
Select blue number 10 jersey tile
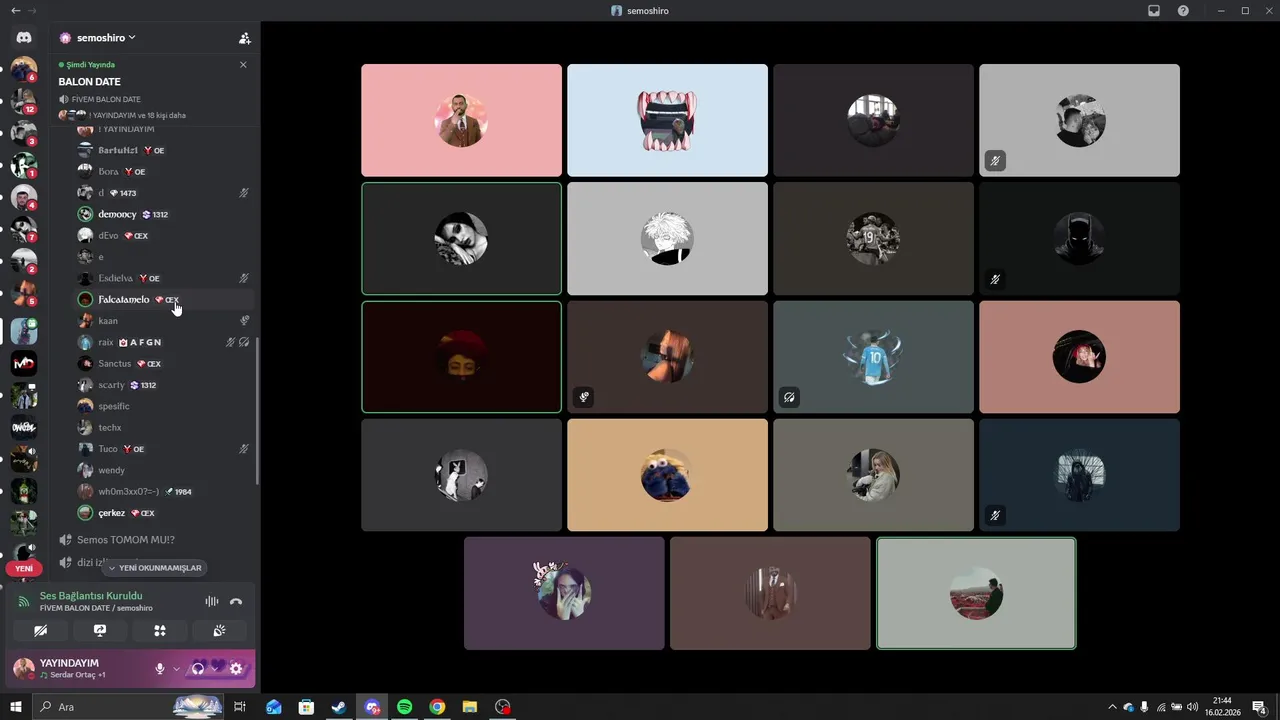pos(873,356)
